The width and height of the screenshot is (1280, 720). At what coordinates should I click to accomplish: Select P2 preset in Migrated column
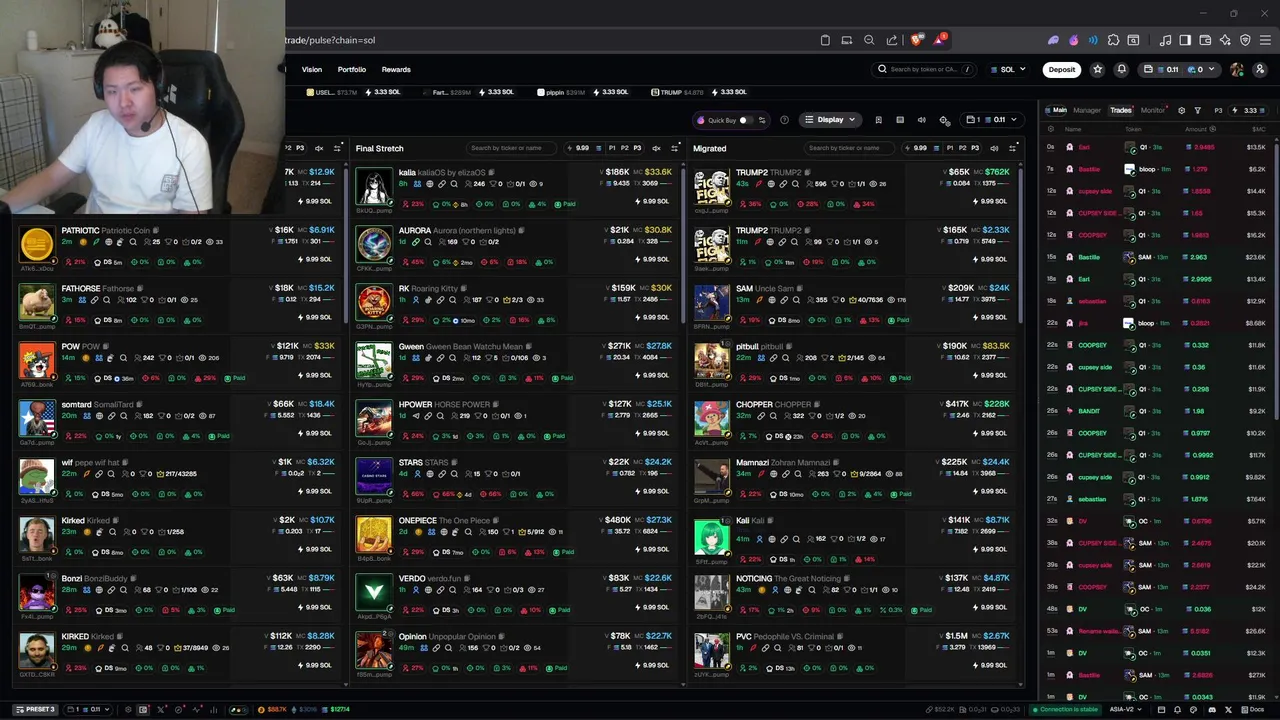(x=962, y=148)
